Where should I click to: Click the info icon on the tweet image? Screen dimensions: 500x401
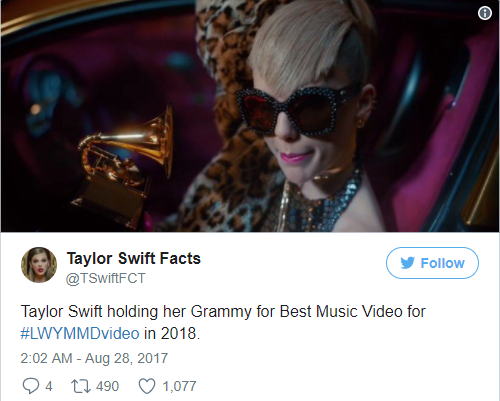click(x=485, y=13)
